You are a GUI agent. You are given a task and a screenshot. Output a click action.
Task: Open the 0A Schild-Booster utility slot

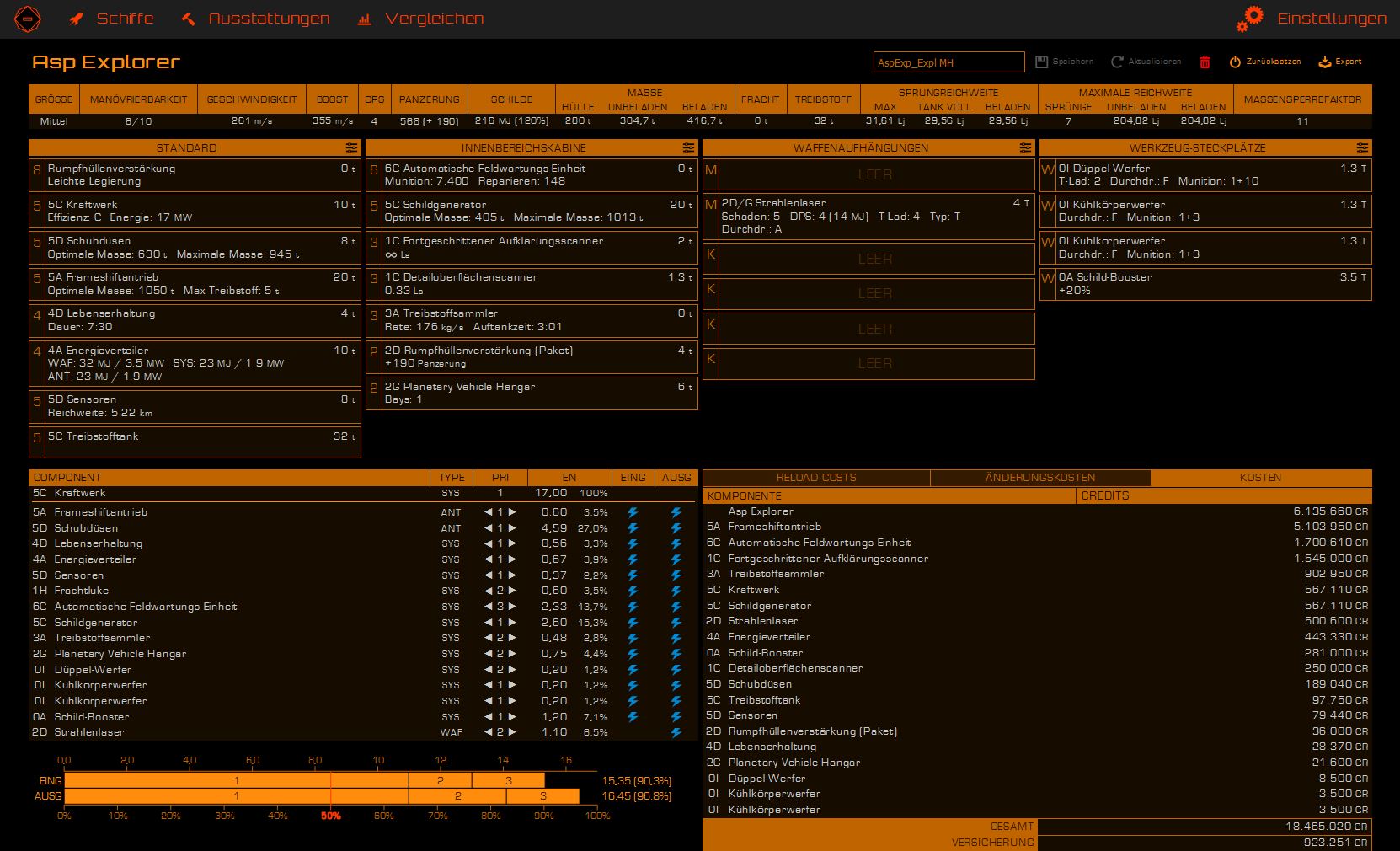[x=1205, y=284]
